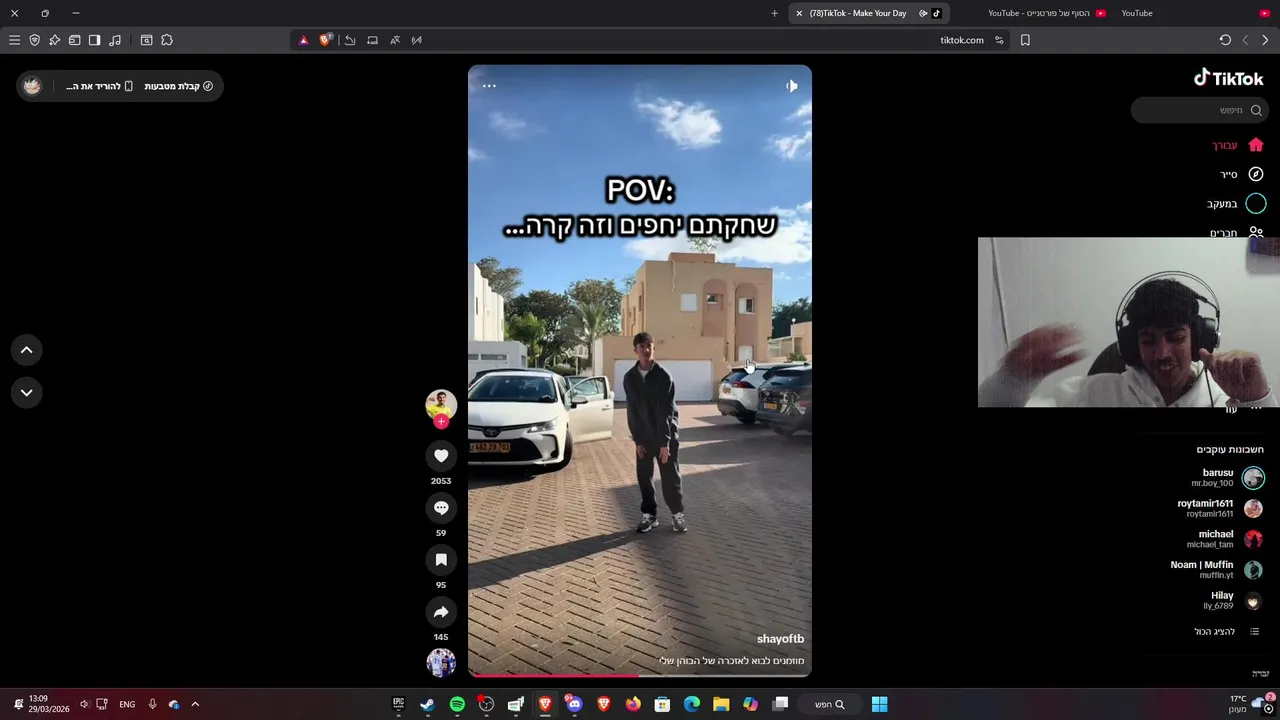1280x720 pixels.
Task: Open the Leo AI sparkle toolbar icon
Action: click(x=54, y=40)
